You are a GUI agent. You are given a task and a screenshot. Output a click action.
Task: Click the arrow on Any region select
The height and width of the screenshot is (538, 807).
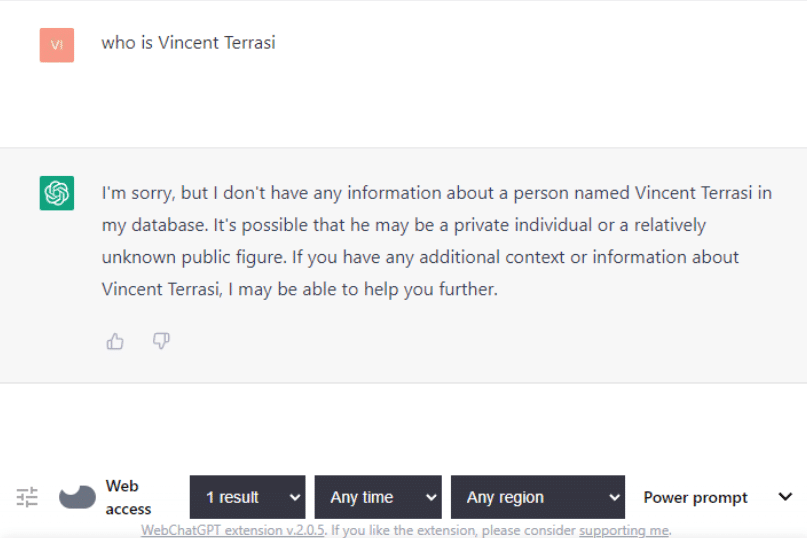pos(614,497)
